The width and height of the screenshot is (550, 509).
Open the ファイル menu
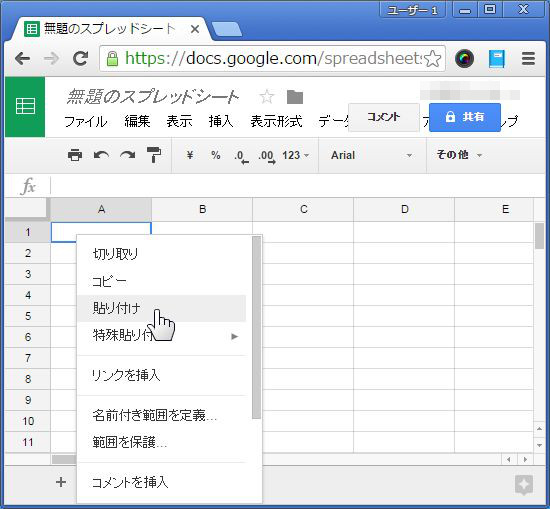point(86,121)
